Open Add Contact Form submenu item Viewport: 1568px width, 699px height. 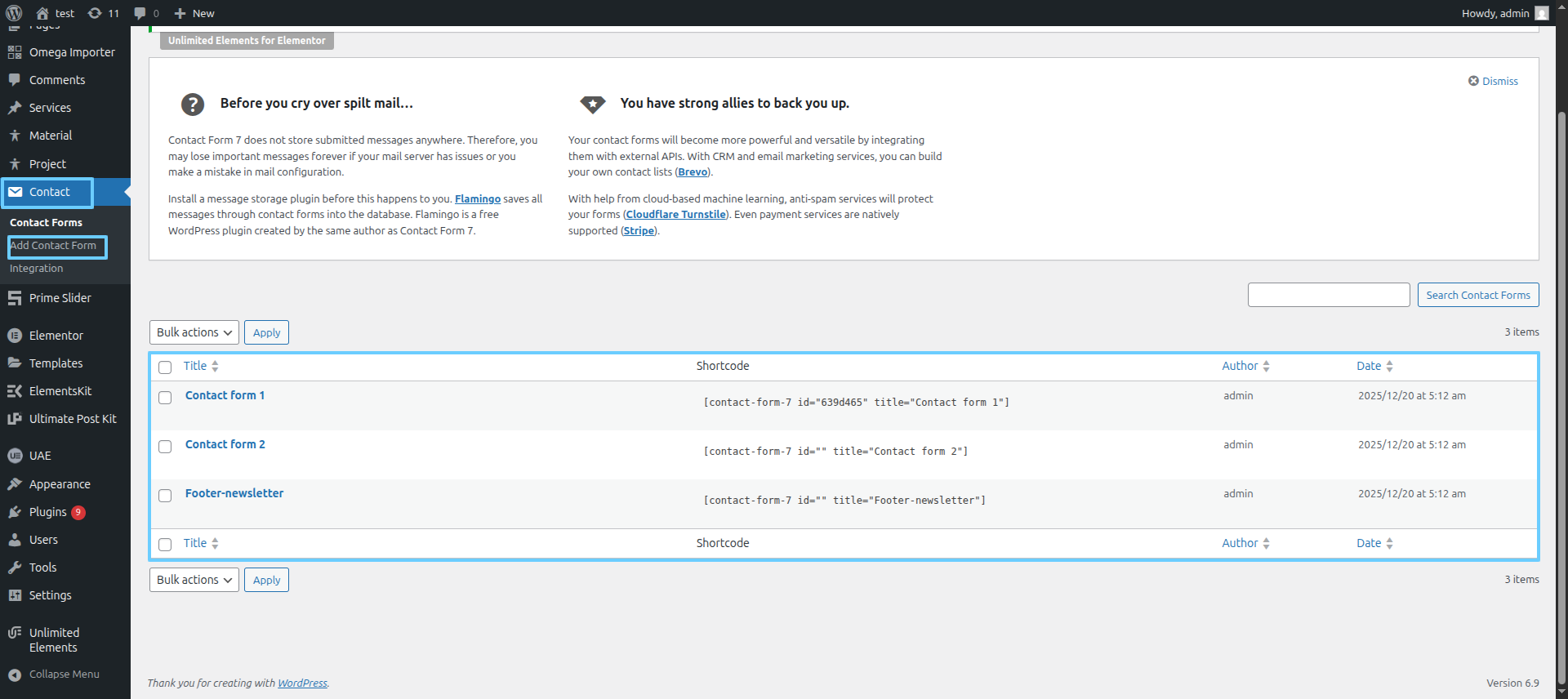tap(54, 246)
